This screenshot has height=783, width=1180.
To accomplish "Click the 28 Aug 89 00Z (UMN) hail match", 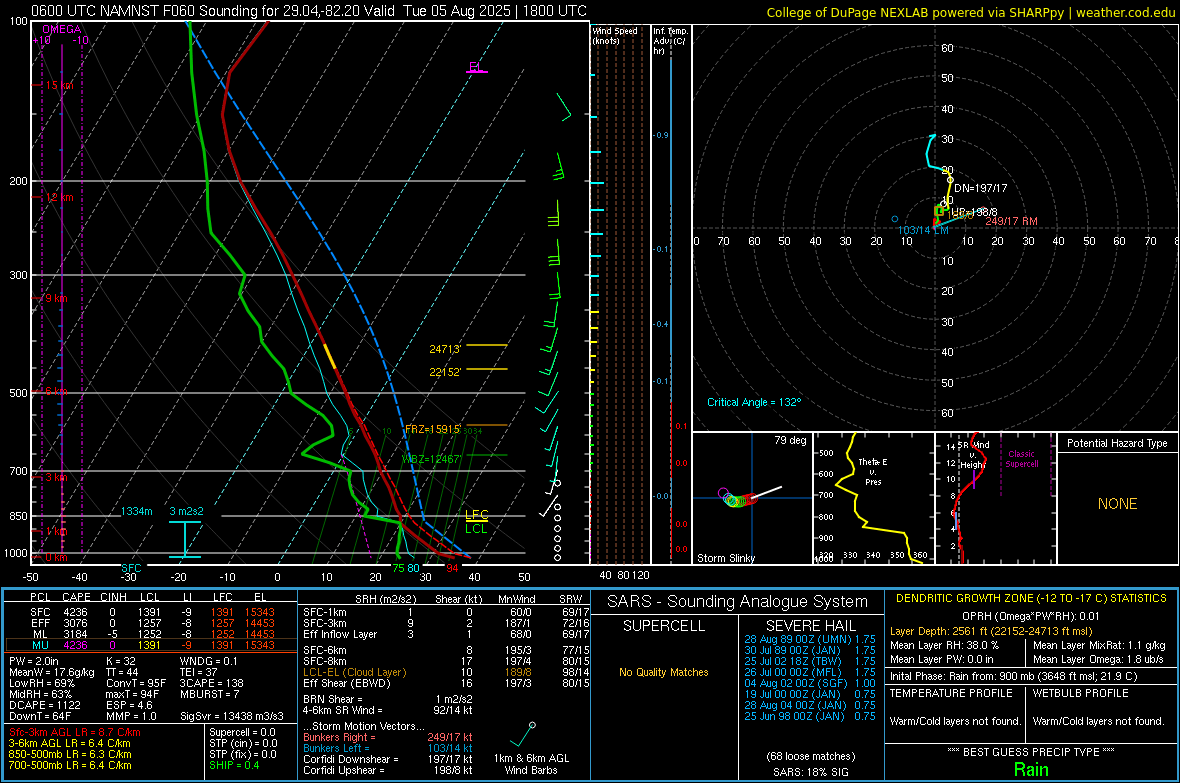I will point(810,638).
